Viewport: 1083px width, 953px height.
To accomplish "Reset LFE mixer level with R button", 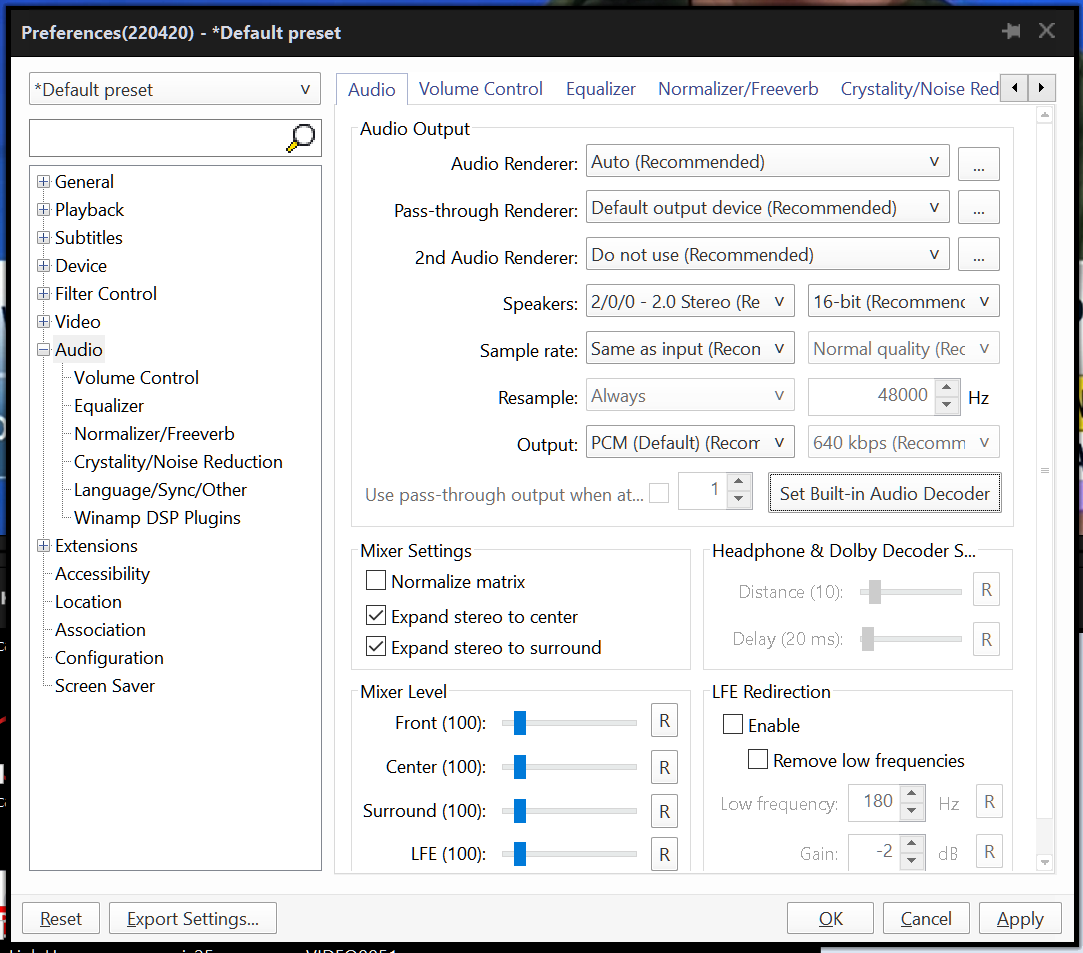I will point(664,854).
